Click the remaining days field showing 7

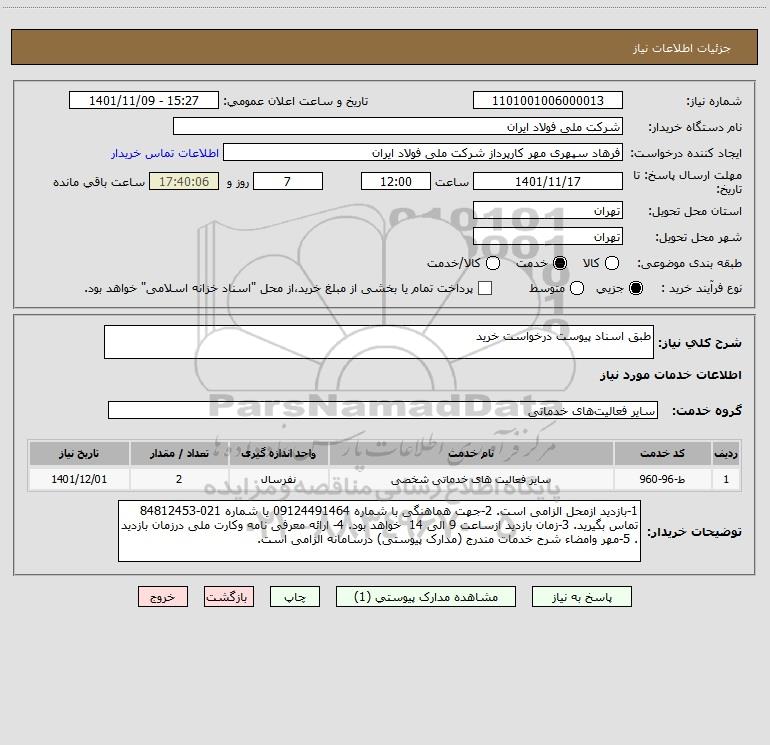[288, 181]
